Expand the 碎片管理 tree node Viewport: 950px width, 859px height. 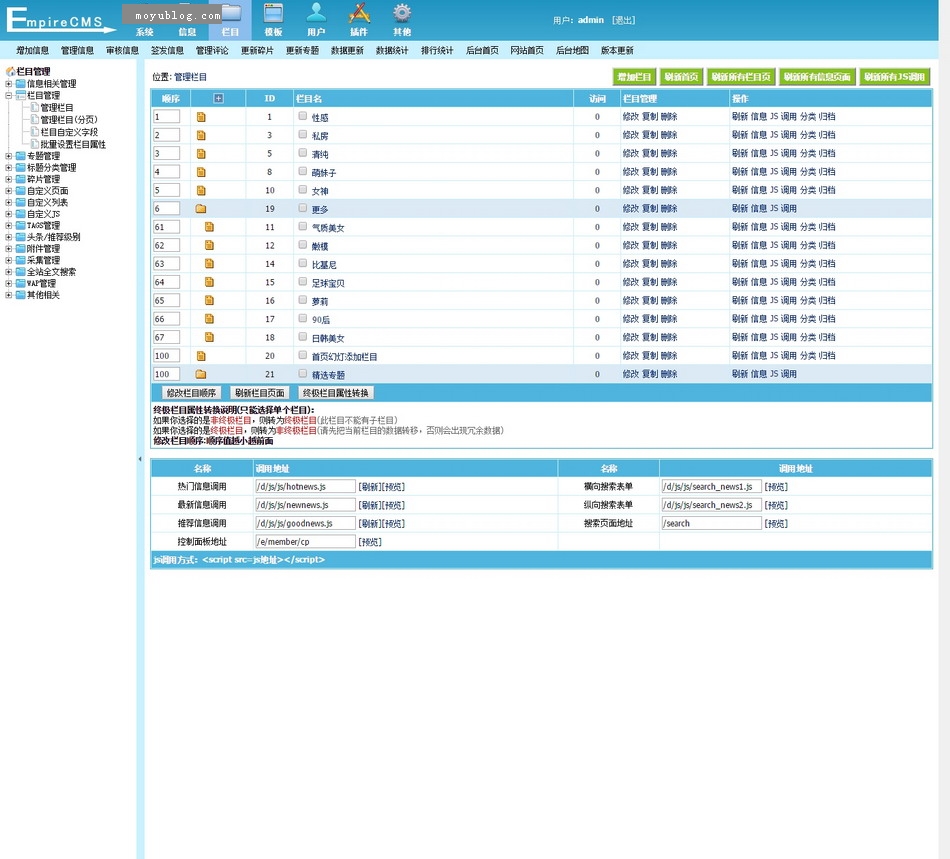click(8, 179)
